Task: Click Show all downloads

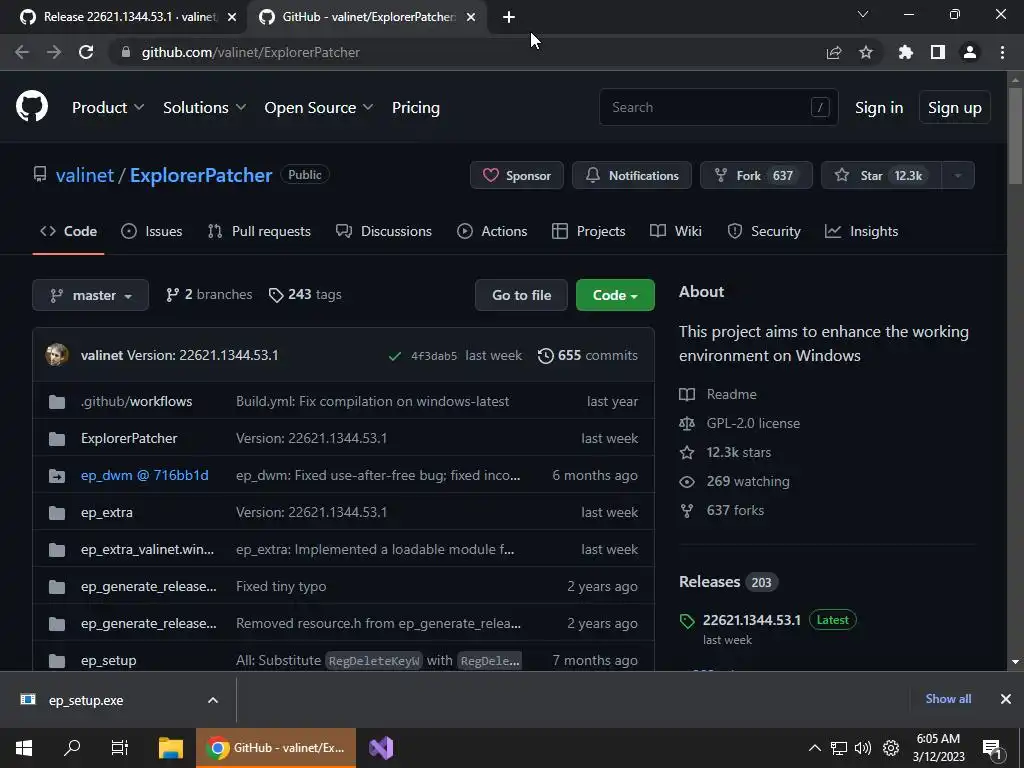Action: tap(948, 699)
